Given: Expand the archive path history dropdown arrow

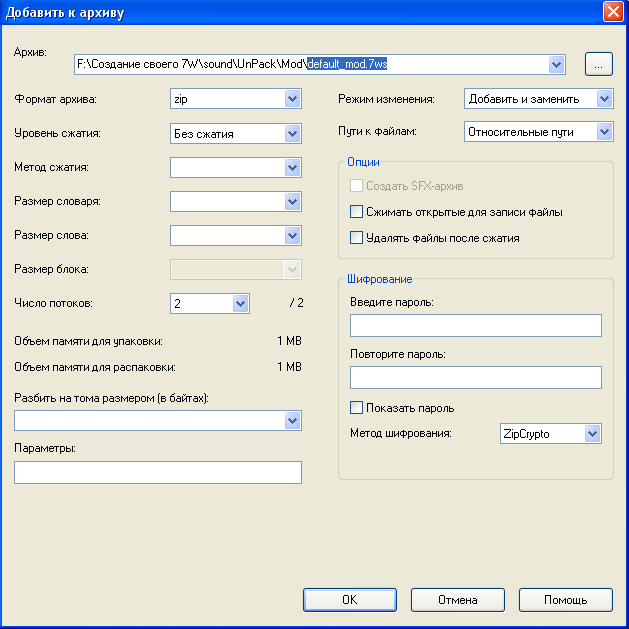Looking at the screenshot, I should pyautogui.click(x=557, y=65).
